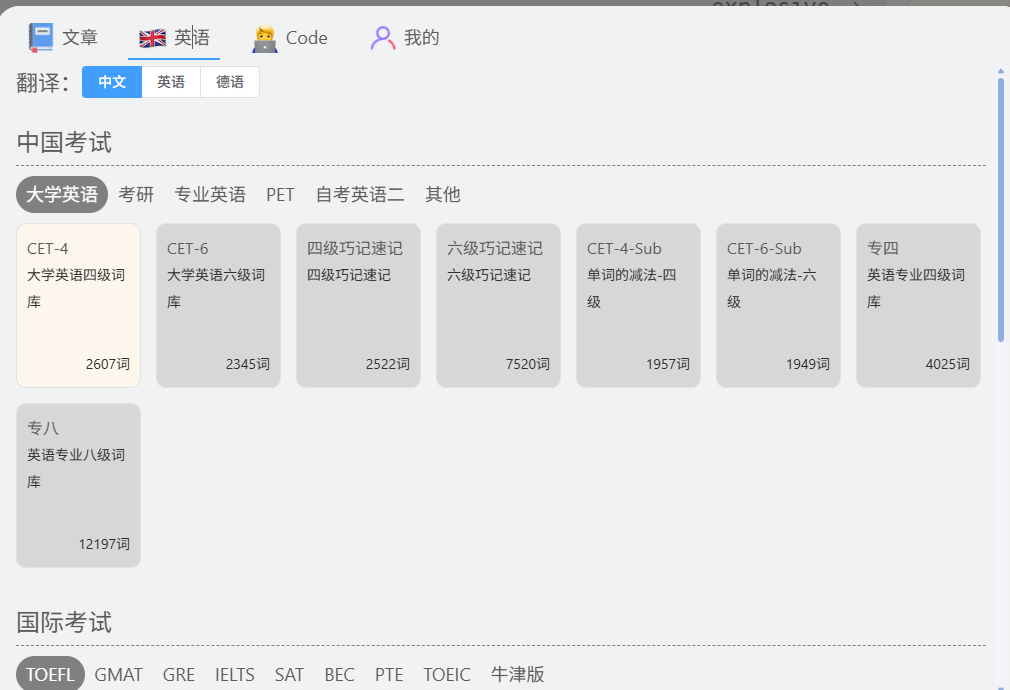
Task: Select the 专业英语 category tab
Action: (210, 195)
